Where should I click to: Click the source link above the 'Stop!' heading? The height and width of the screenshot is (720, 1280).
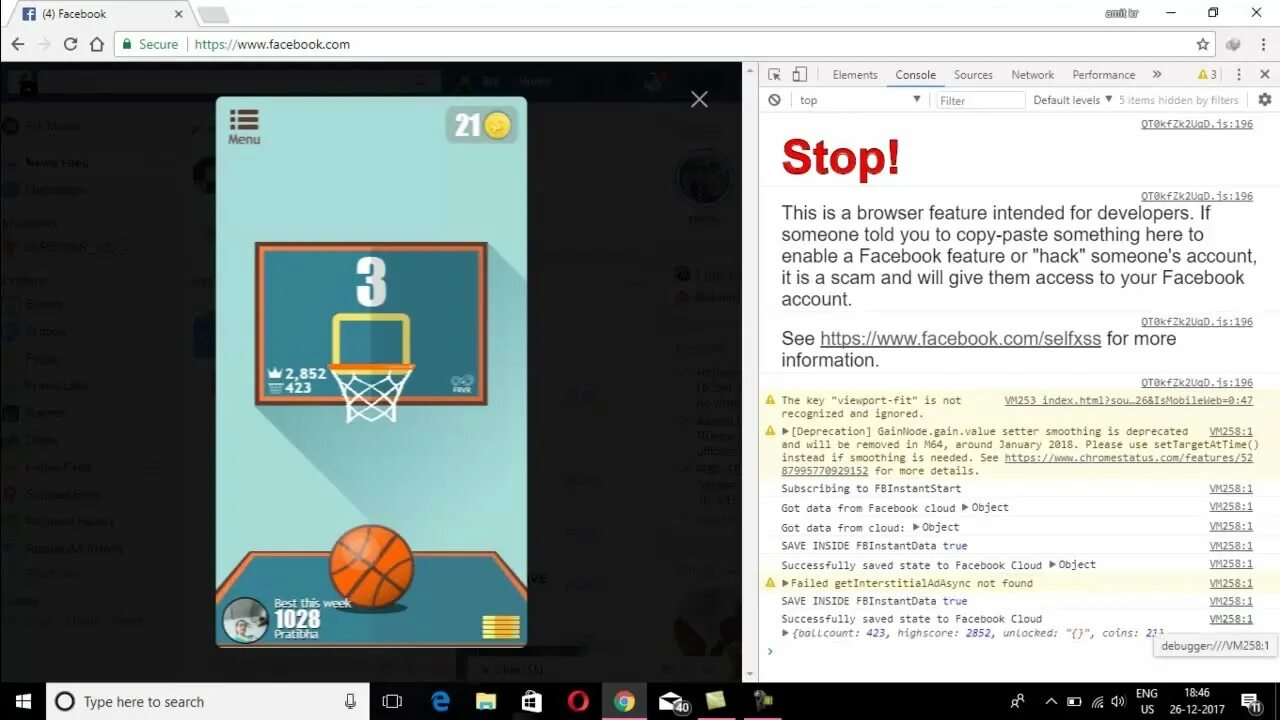pyautogui.click(x=1197, y=125)
